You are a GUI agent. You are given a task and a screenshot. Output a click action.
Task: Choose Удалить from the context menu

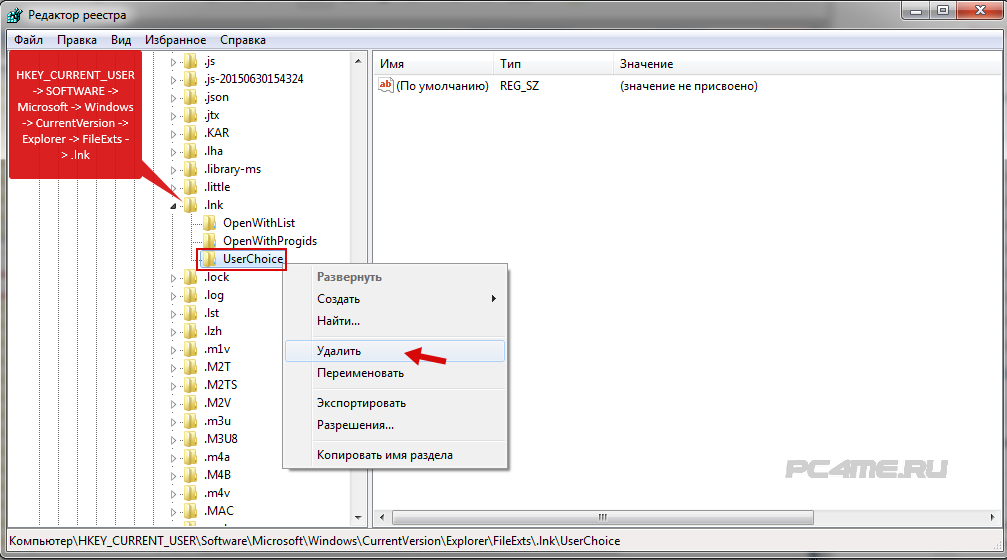pyautogui.click(x=339, y=351)
